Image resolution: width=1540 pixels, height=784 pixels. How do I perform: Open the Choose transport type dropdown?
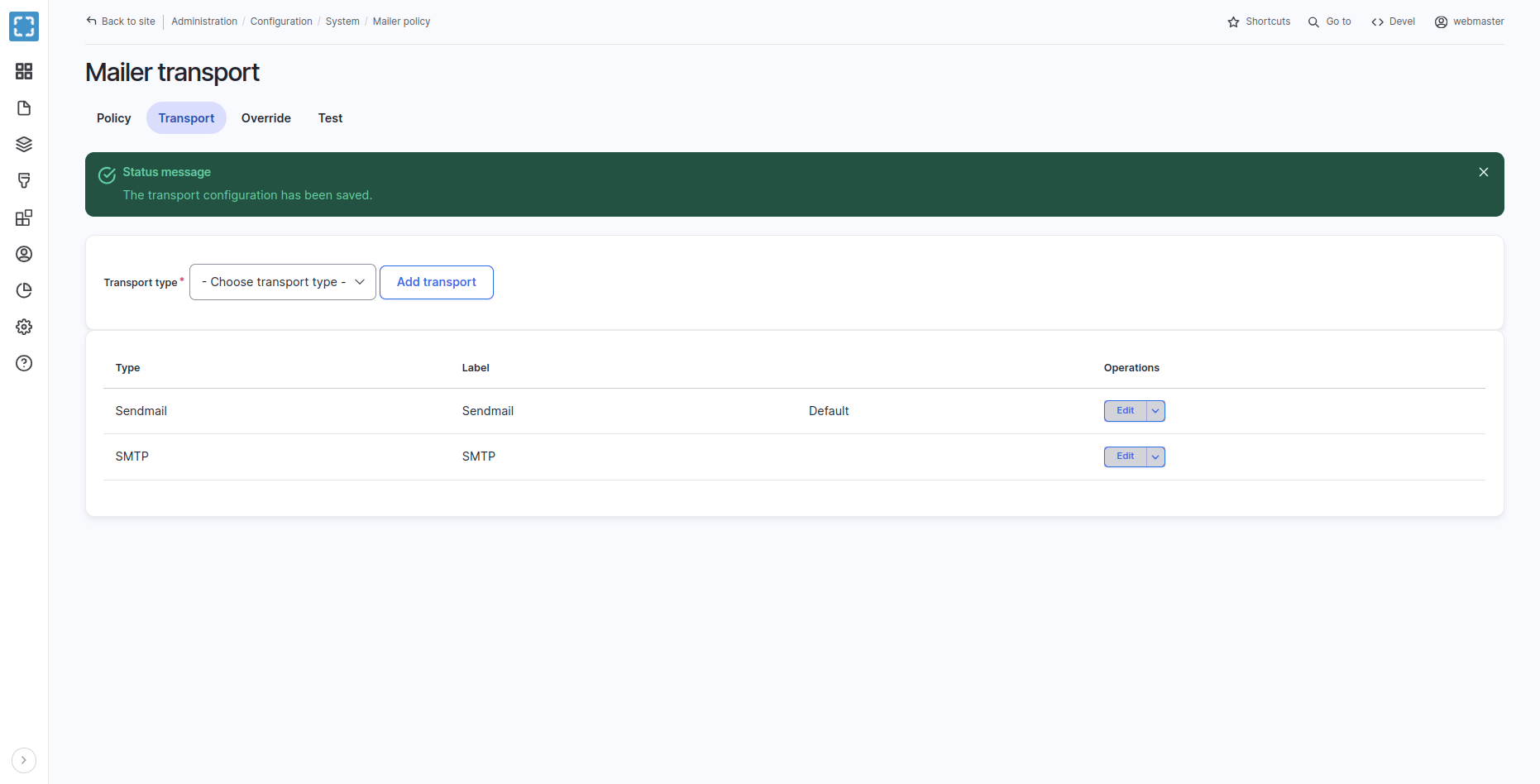coord(283,282)
